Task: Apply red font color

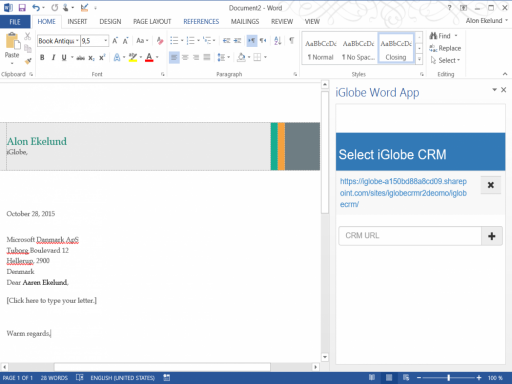Action: tap(149, 58)
